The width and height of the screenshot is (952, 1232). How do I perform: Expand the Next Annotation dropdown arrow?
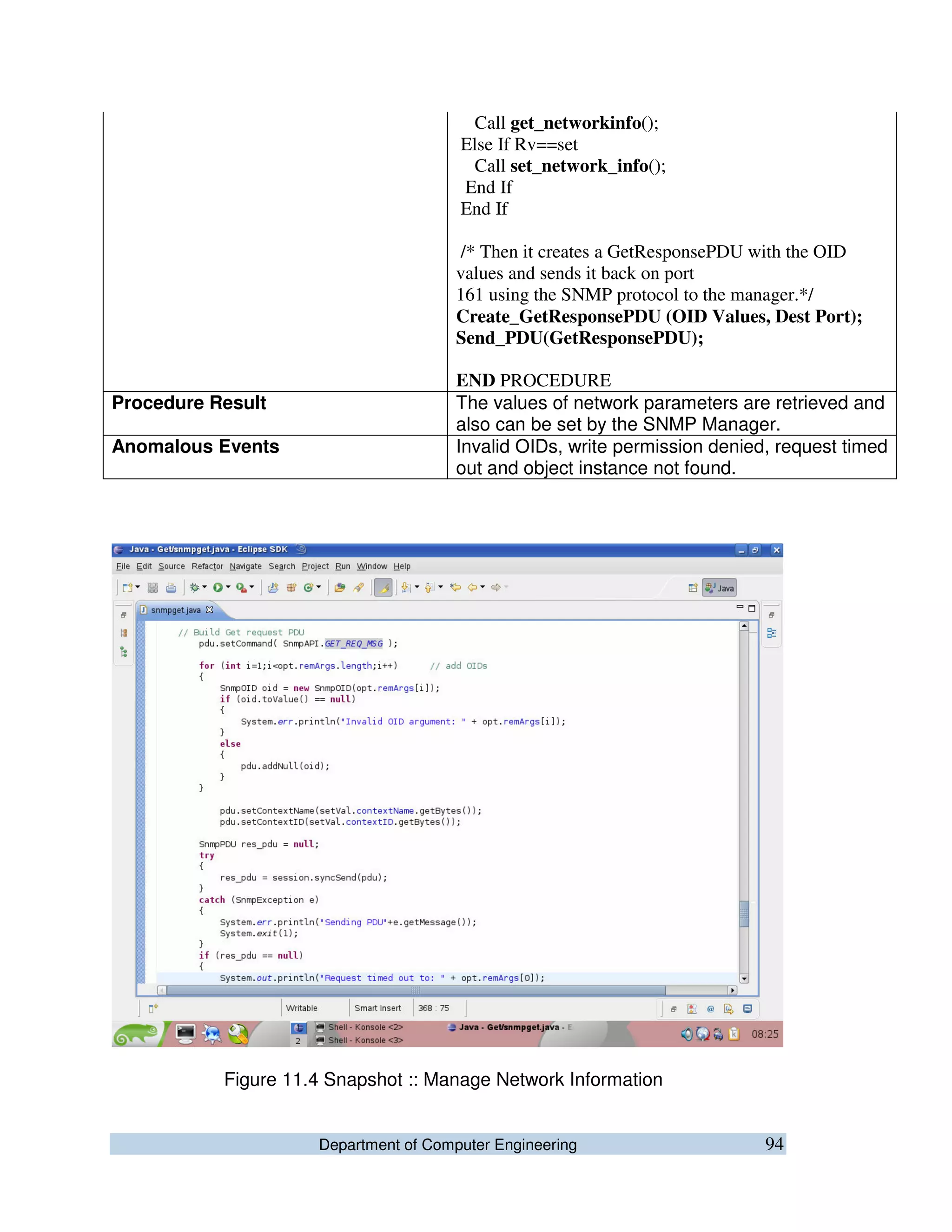point(417,587)
